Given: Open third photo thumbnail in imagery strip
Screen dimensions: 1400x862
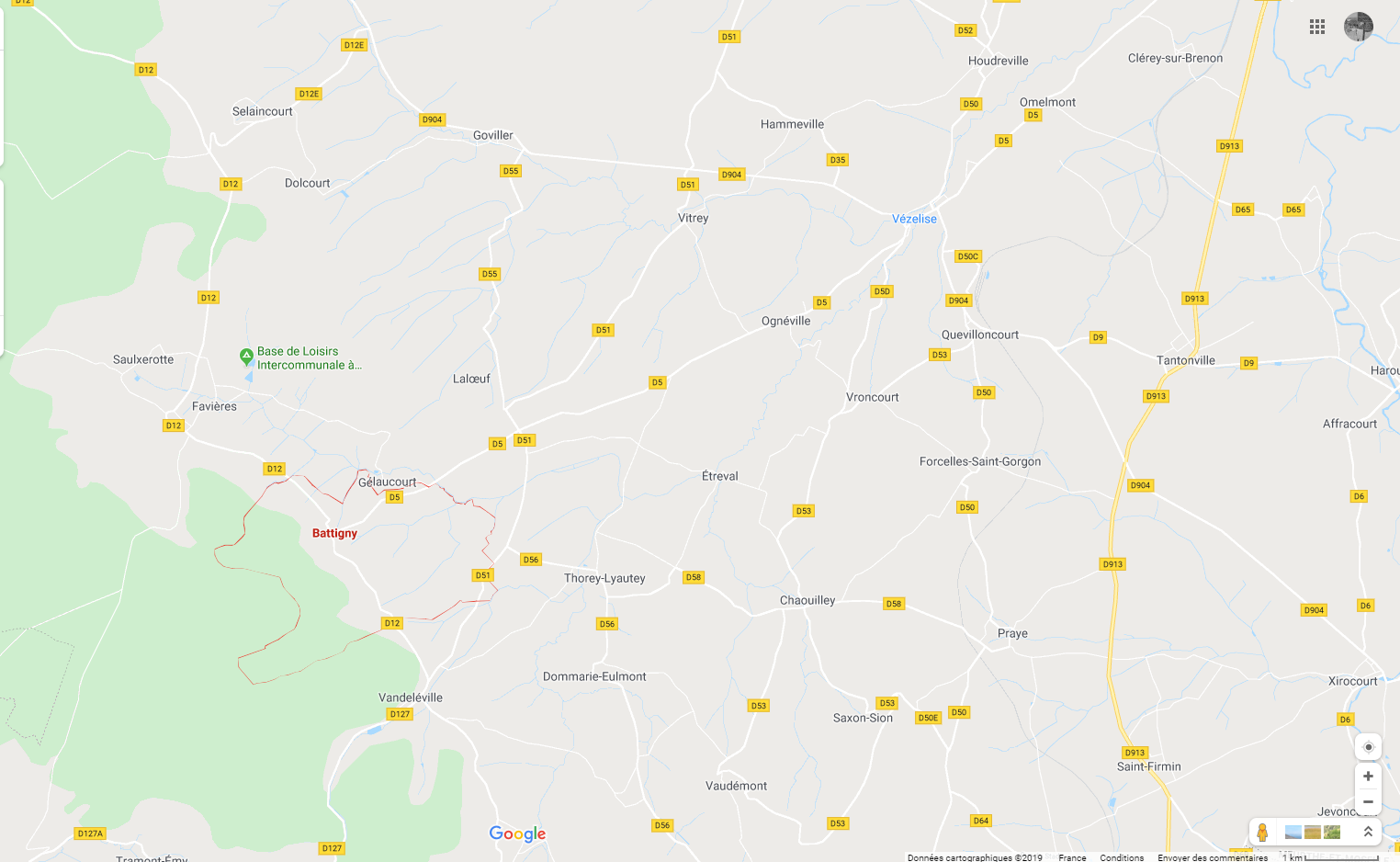Looking at the screenshot, I should tap(1332, 833).
